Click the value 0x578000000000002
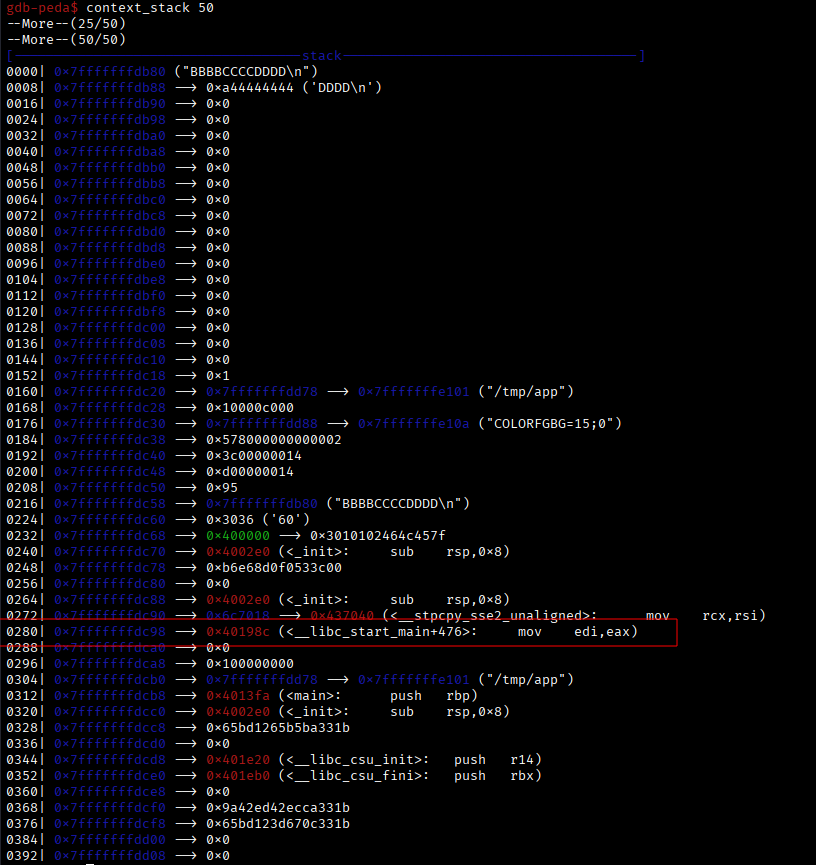Viewport: 816px width, 865px height. 274,440
